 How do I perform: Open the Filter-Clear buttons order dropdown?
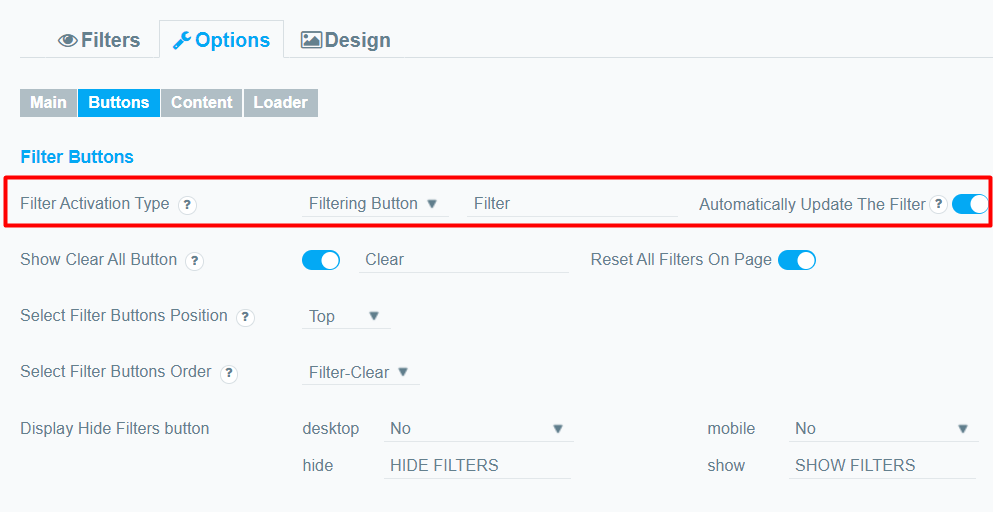pyautogui.click(x=360, y=372)
